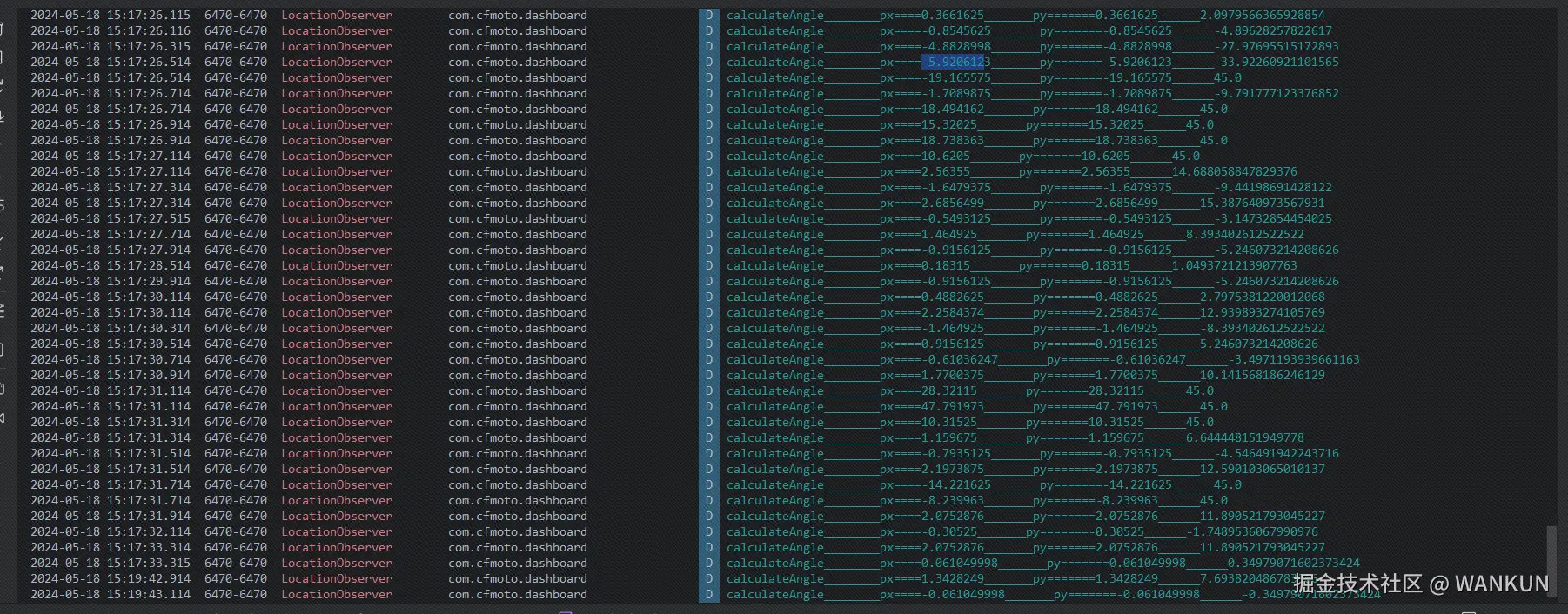Screen dimensions: 1568x614
Task: Click timestamp 2024-05-18 15:17:26.115
Action: (111, 15)
